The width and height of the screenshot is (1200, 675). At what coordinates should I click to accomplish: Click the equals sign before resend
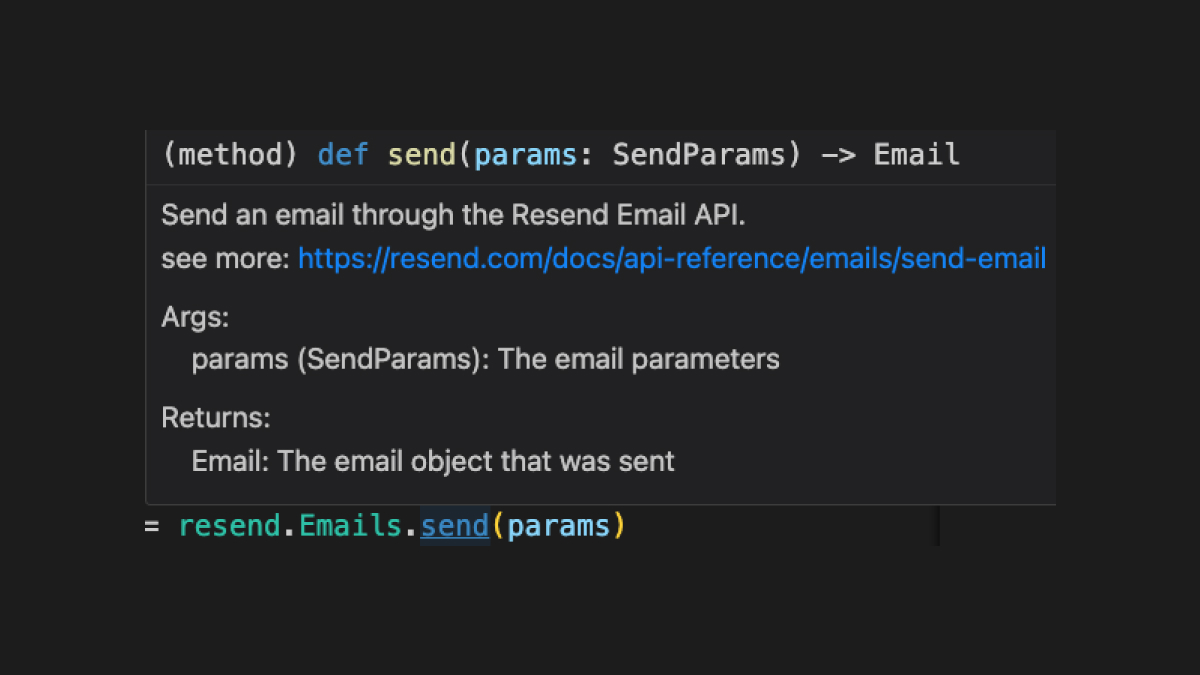pyautogui.click(x=152, y=526)
